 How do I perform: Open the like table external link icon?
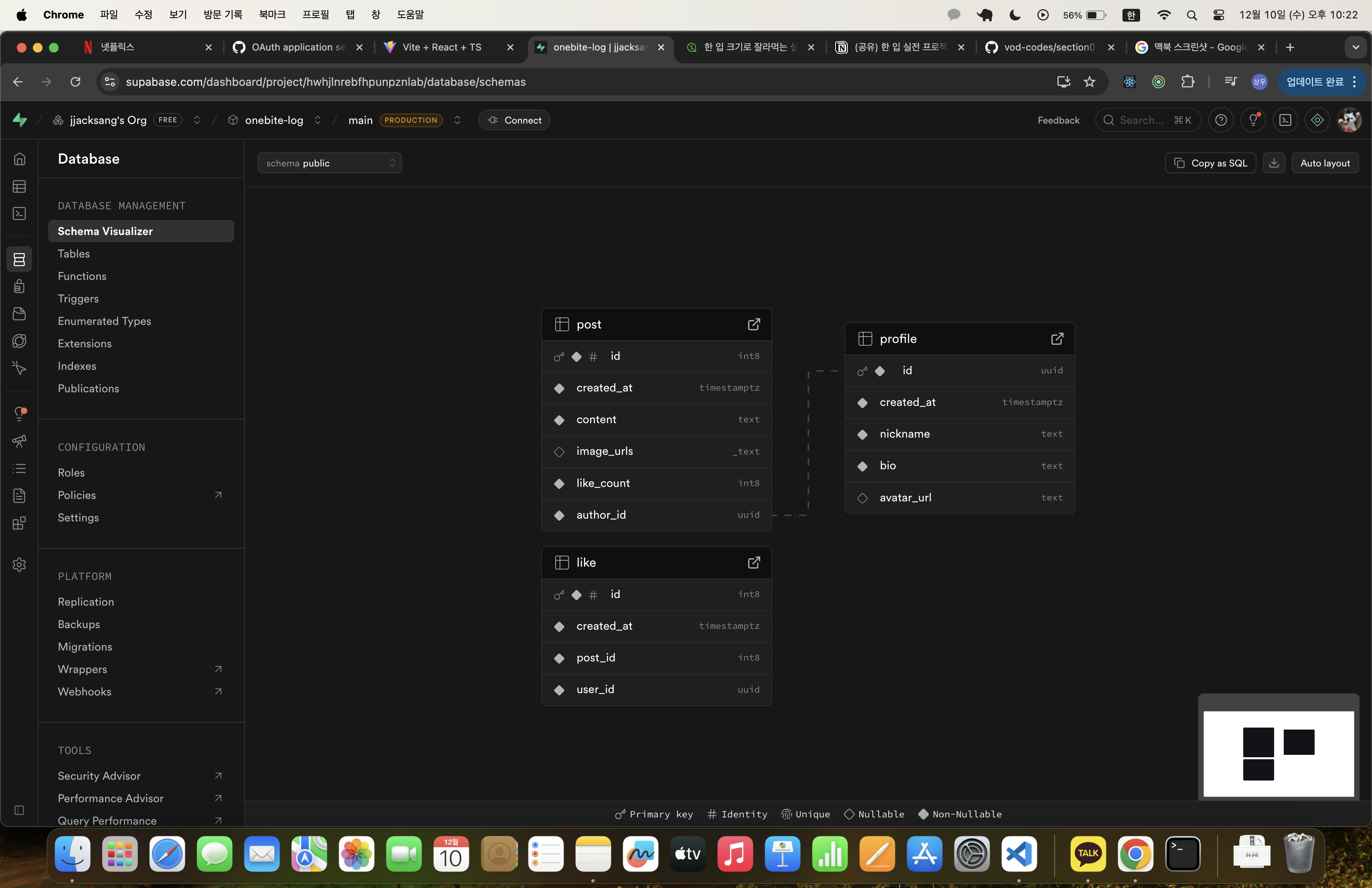click(x=753, y=562)
